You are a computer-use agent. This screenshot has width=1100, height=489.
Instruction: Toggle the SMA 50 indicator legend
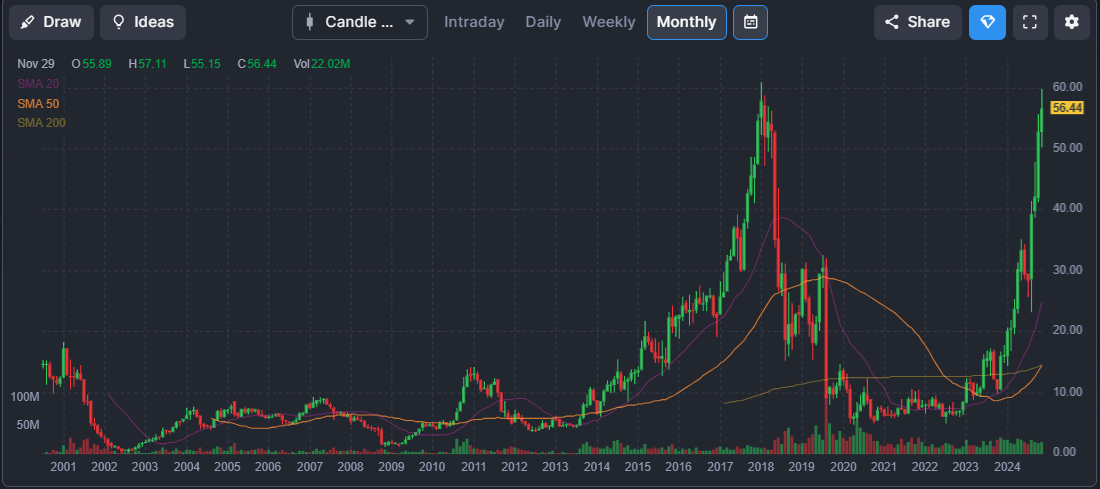tap(38, 104)
